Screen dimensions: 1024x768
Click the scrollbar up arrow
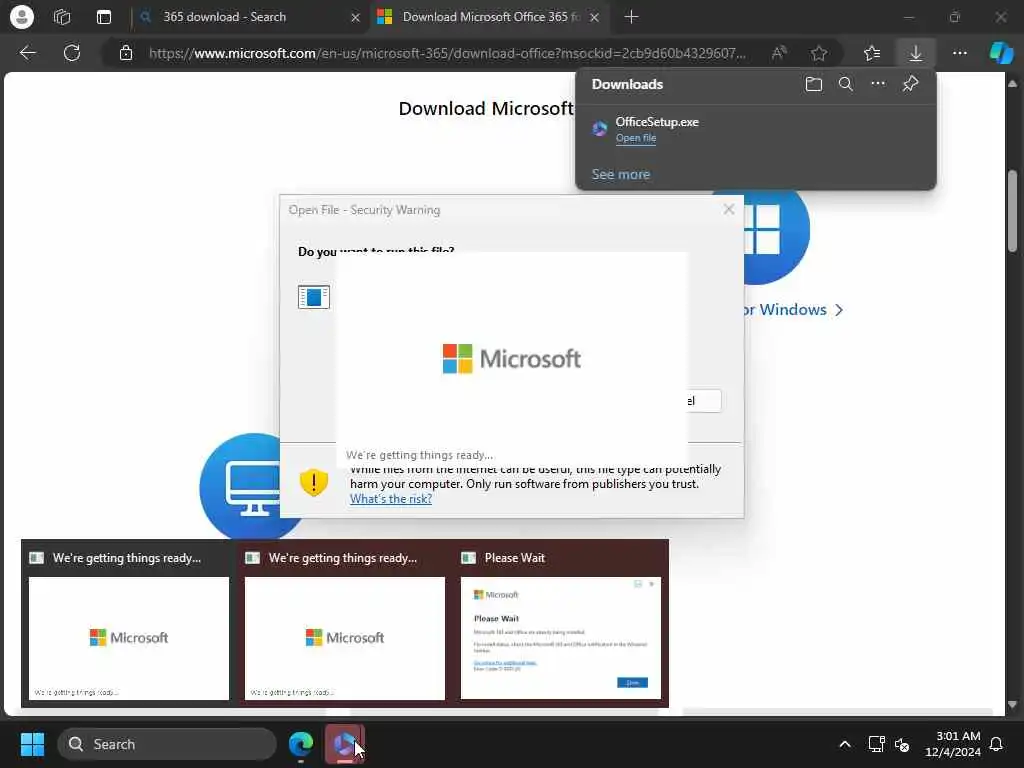(1012, 83)
